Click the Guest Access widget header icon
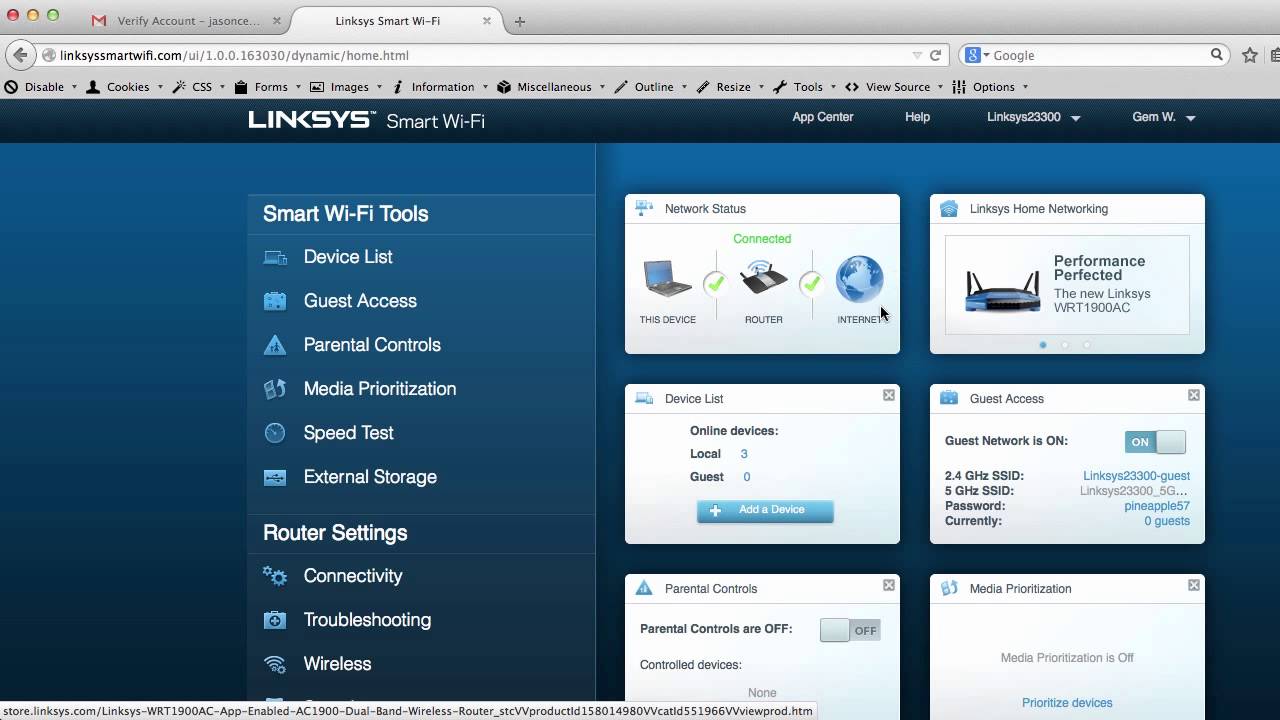This screenshot has height=720, width=1280. pos(949,398)
